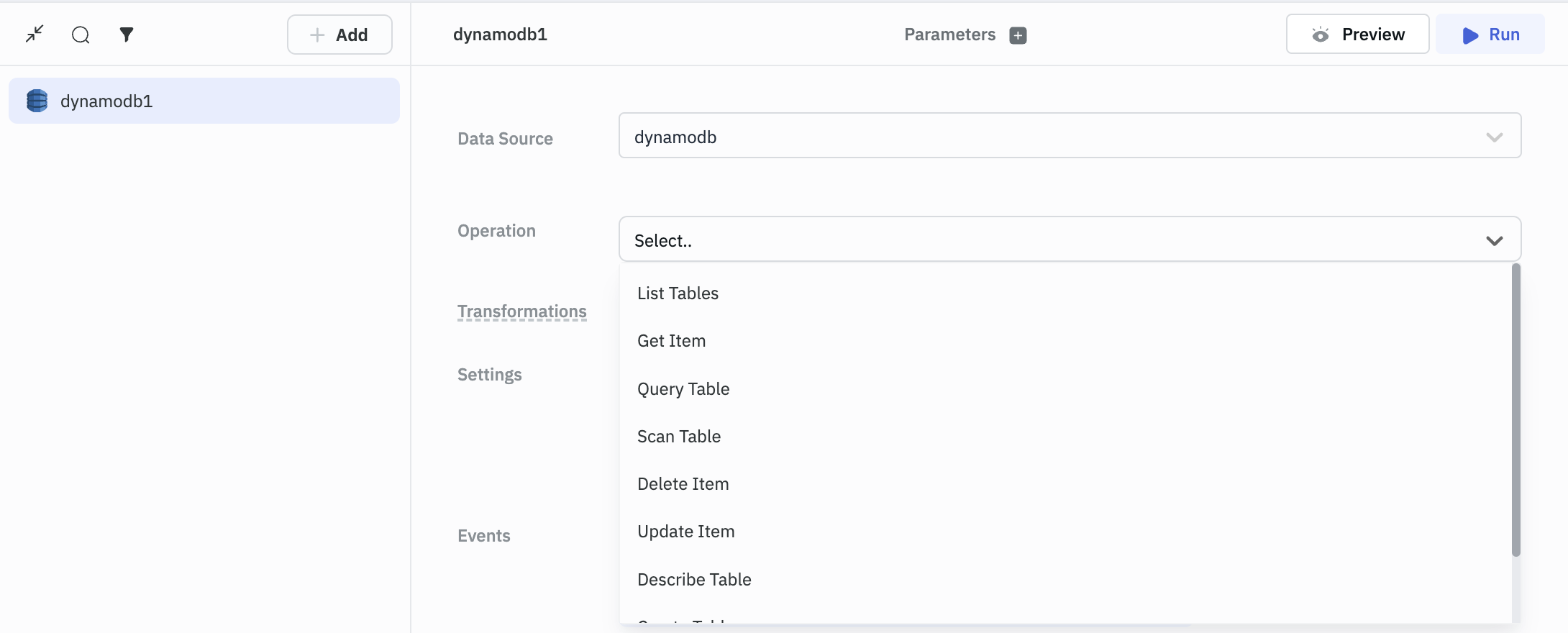Click the filter queries funnel icon
Image resolution: width=1568 pixels, height=633 pixels.
127,35
